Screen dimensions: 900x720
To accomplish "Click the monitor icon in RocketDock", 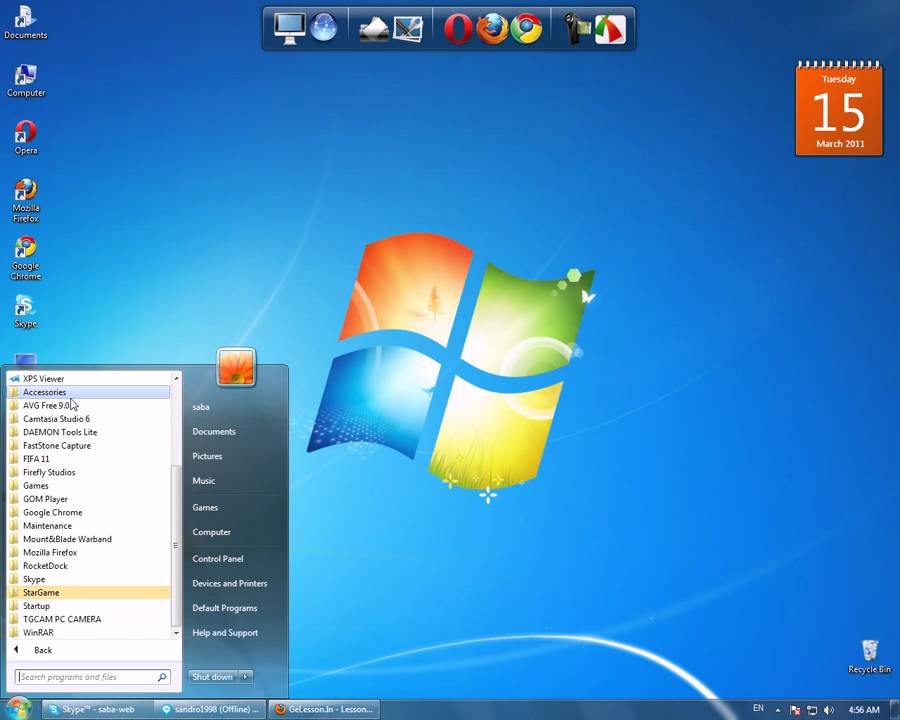I will (290, 28).
